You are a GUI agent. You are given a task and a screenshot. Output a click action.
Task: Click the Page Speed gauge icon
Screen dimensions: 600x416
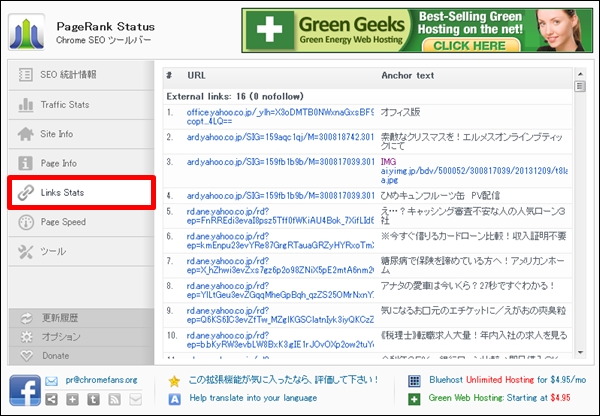26,222
